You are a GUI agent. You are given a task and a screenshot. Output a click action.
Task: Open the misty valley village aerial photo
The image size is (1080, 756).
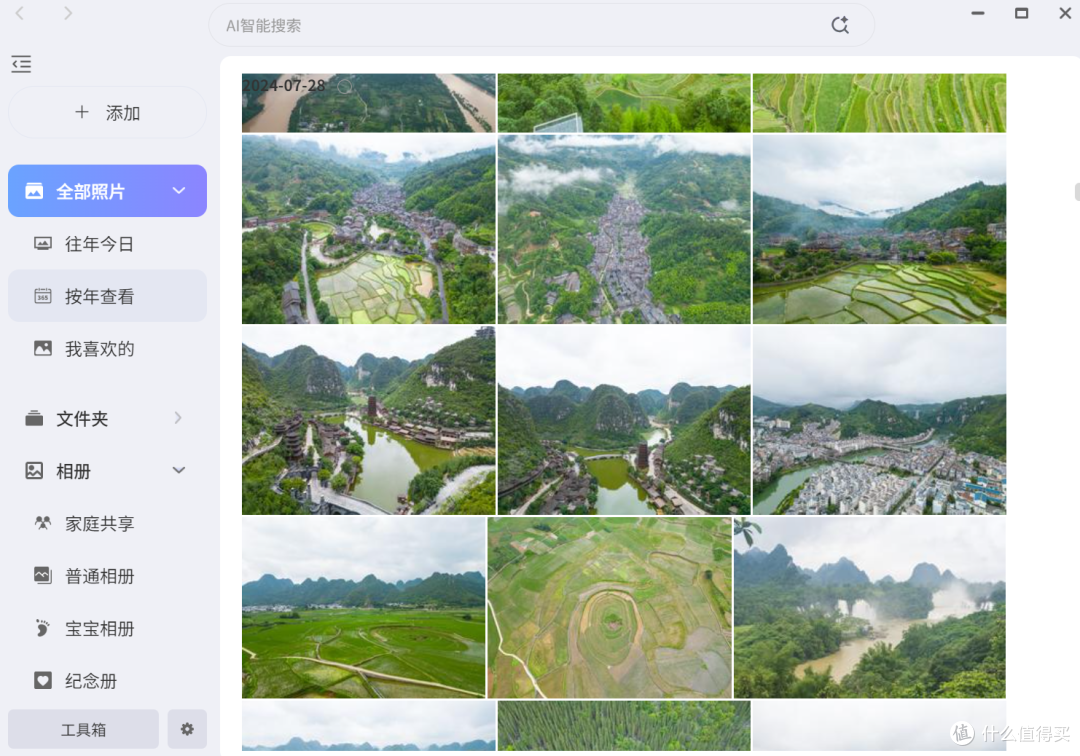click(x=624, y=229)
